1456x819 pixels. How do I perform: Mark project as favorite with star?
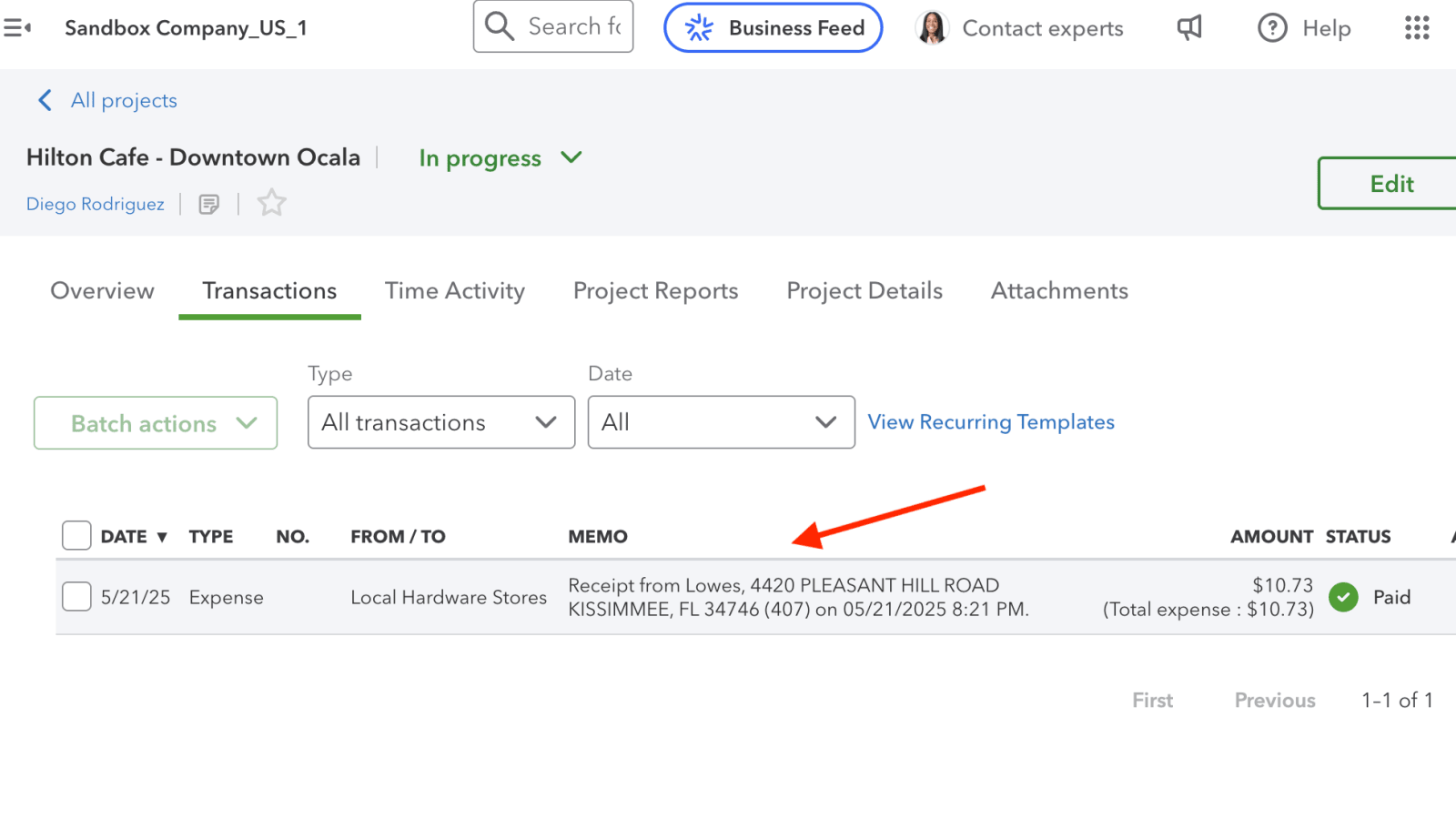click(271, 203)
